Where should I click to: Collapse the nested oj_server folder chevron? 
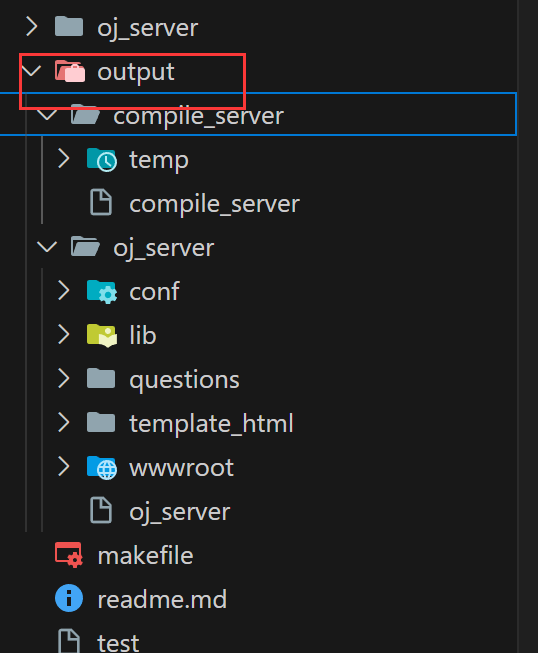47,247
